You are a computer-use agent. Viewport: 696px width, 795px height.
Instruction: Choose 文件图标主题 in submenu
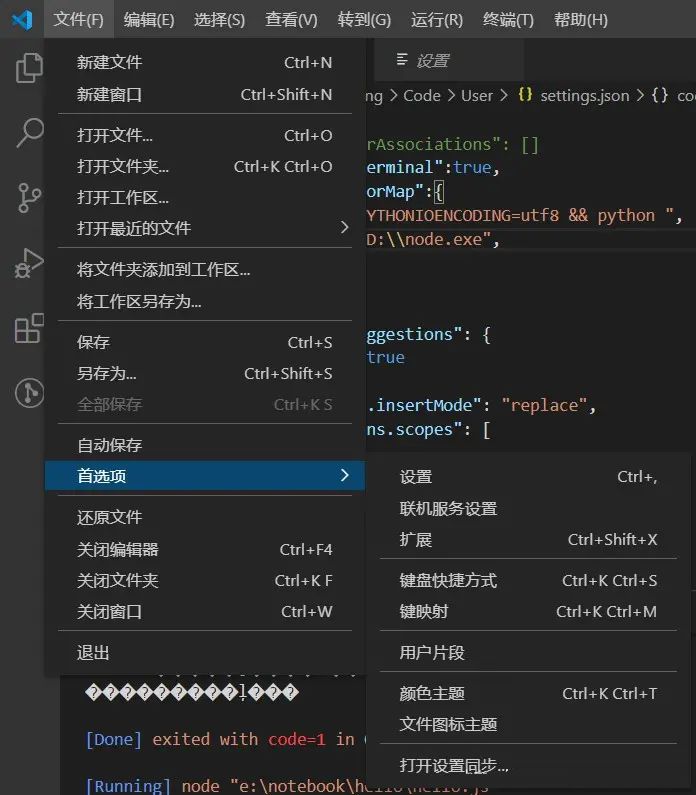pyautogui.click(x=528, y=724)
